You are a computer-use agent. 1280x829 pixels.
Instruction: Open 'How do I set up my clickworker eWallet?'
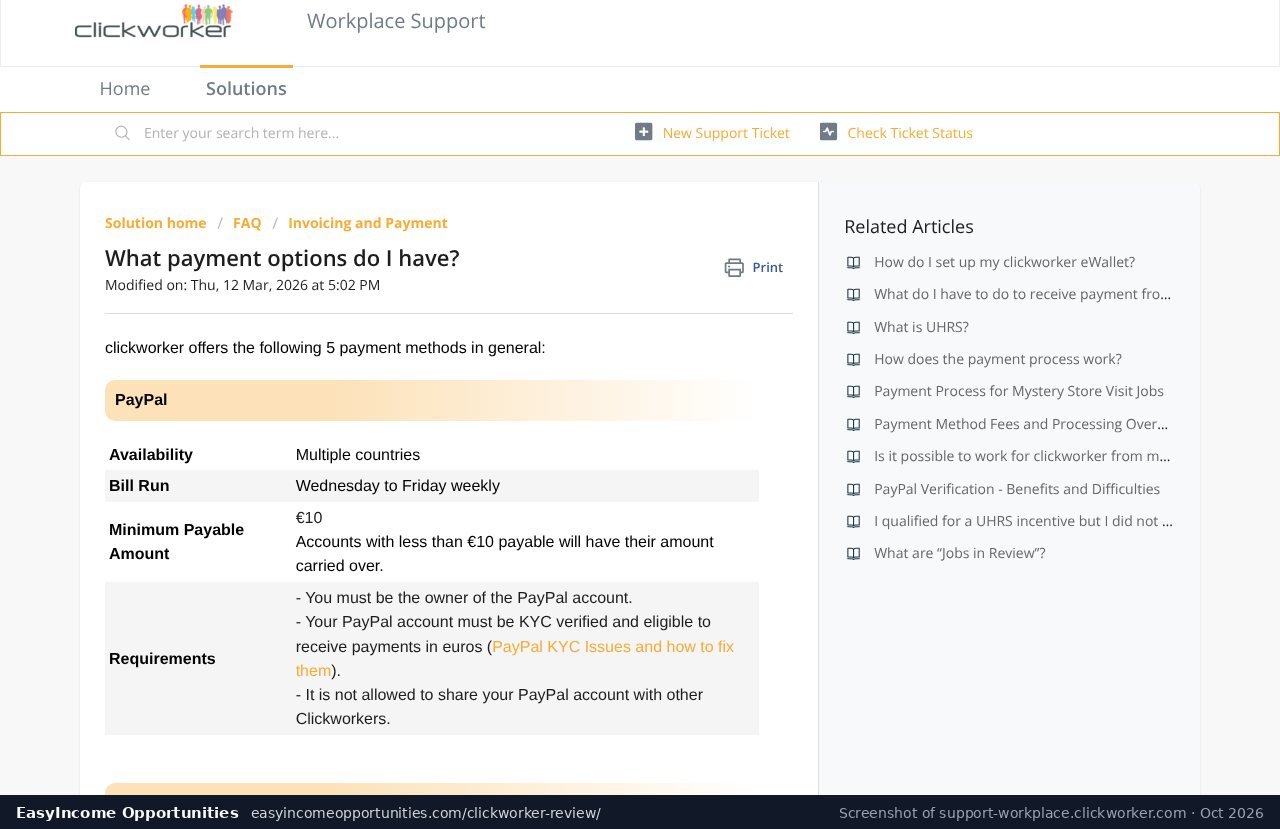pos(1004,262)
